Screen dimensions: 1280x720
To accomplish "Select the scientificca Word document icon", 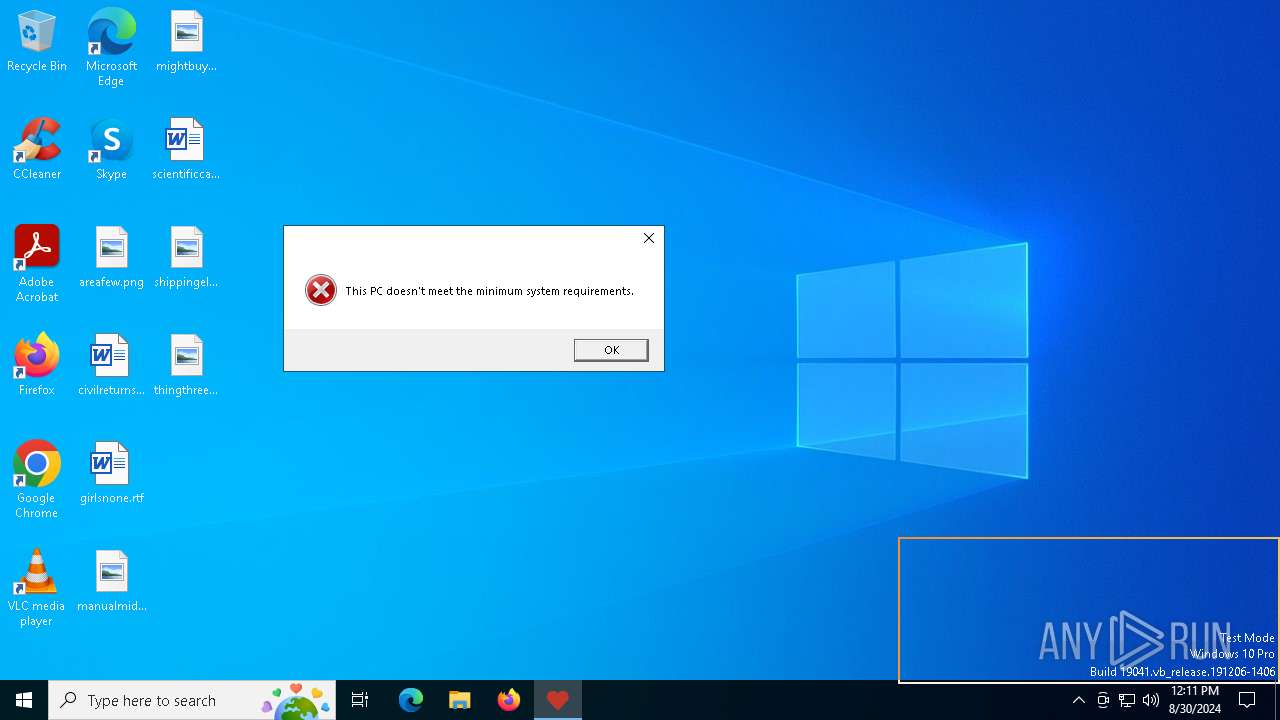I will tap(186, 149).
